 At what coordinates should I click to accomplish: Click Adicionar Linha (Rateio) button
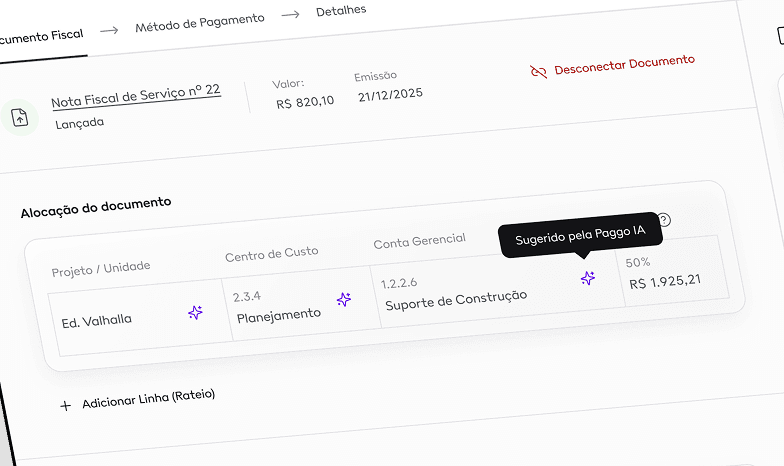138,400
